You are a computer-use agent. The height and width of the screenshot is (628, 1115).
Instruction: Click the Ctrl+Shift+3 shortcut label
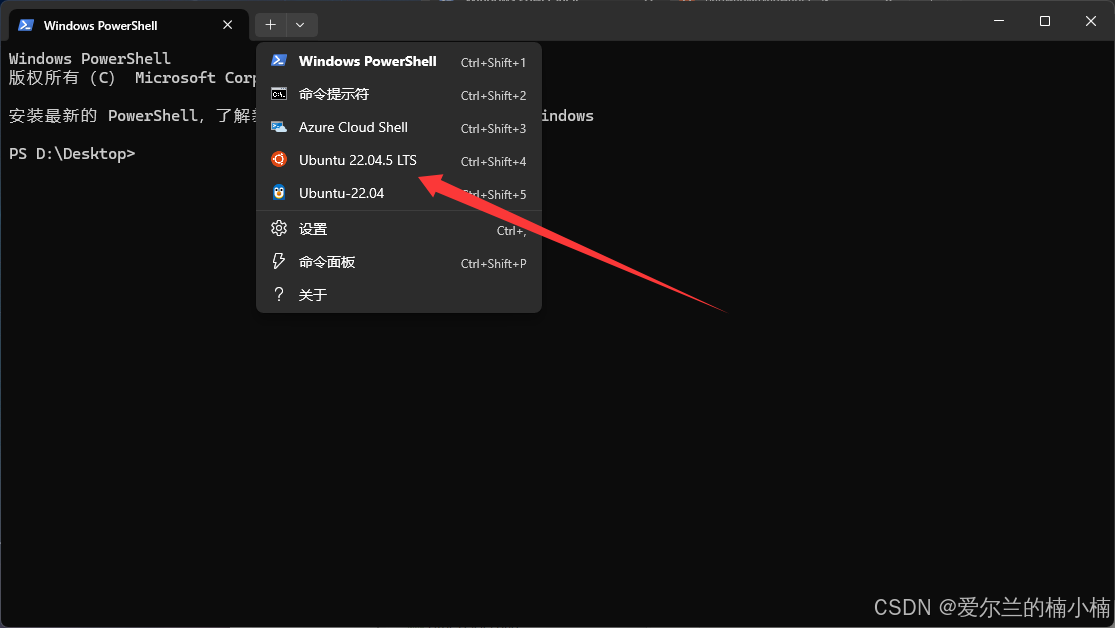click(x=494, y=129)
